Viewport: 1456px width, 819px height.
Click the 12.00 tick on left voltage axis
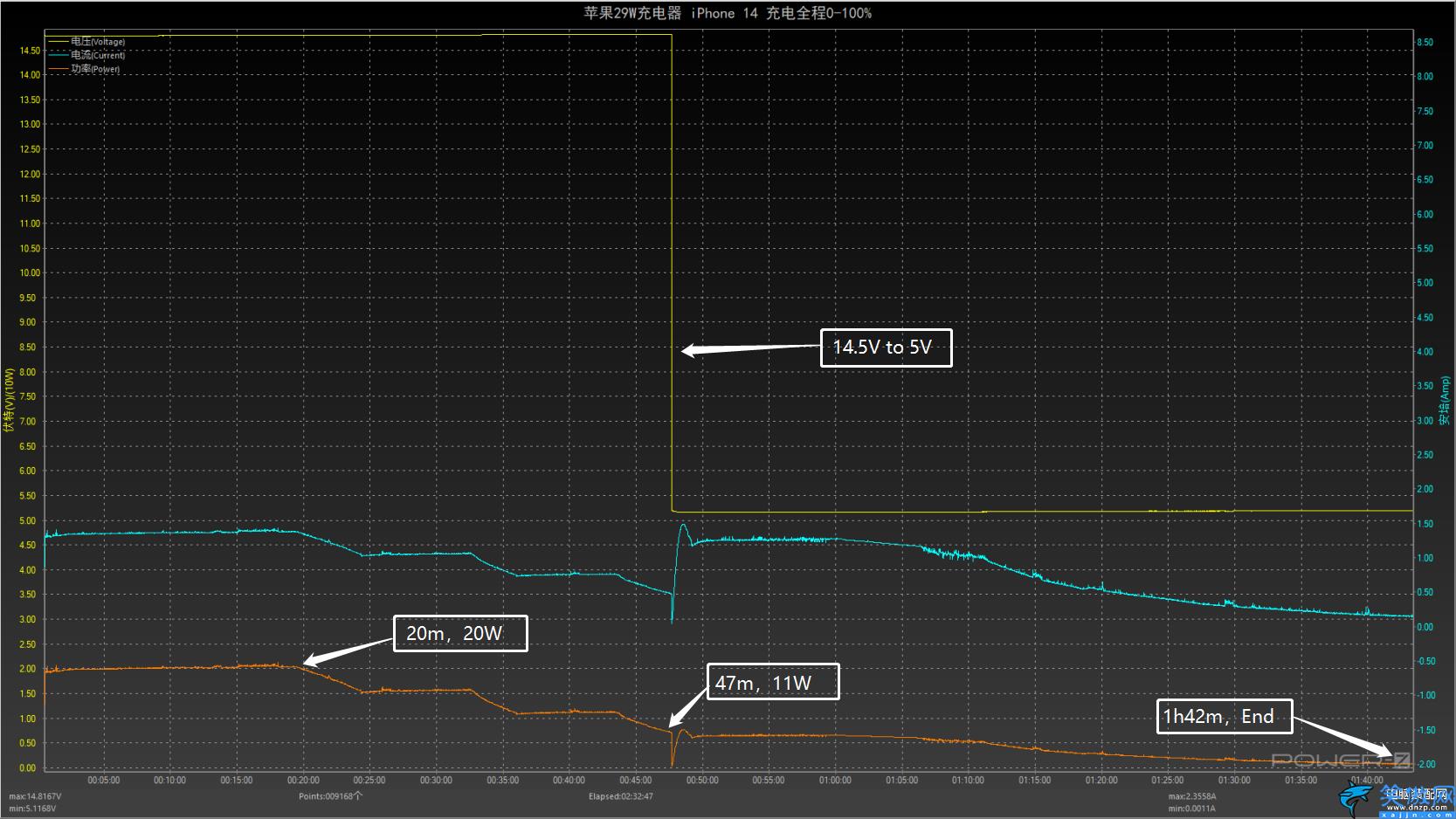[30, 175]
